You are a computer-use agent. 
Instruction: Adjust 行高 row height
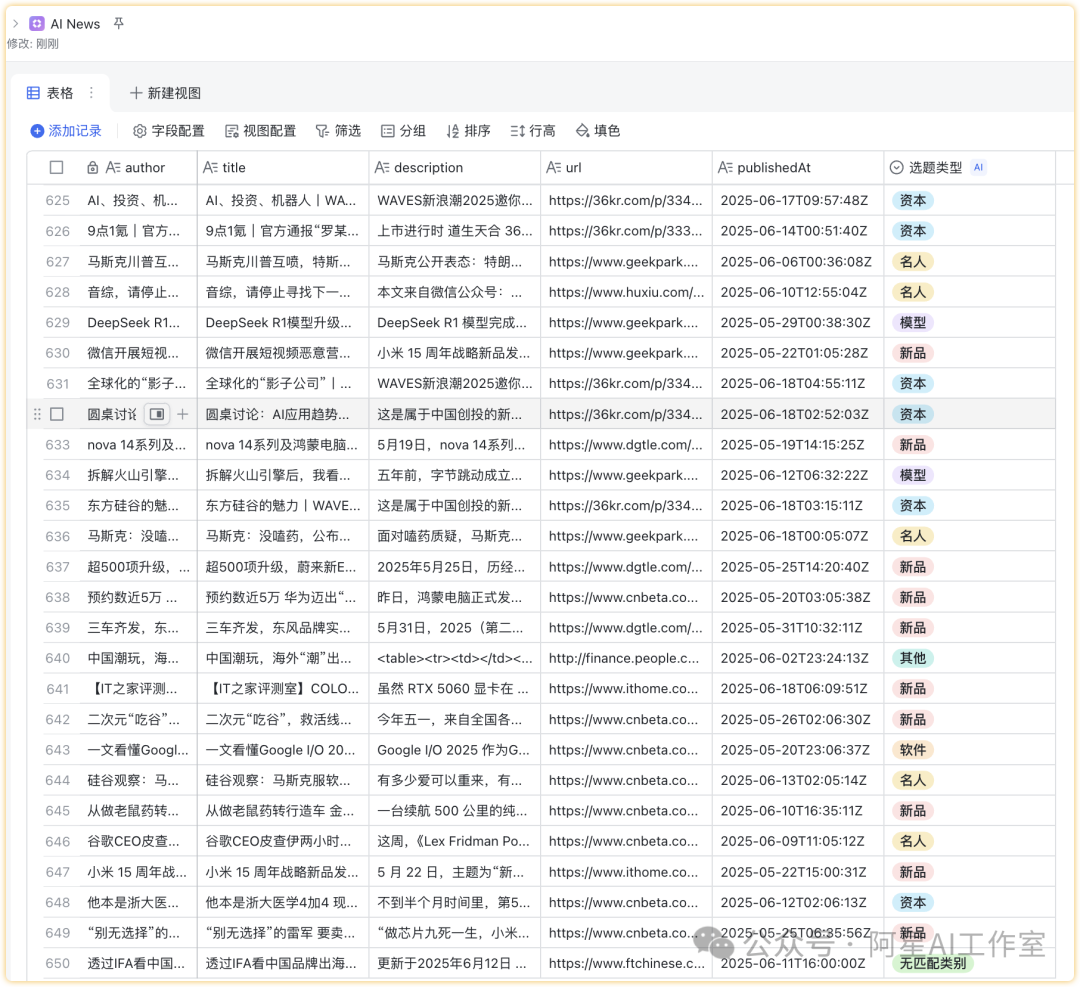pyautogui.click(x=533, y=131)
